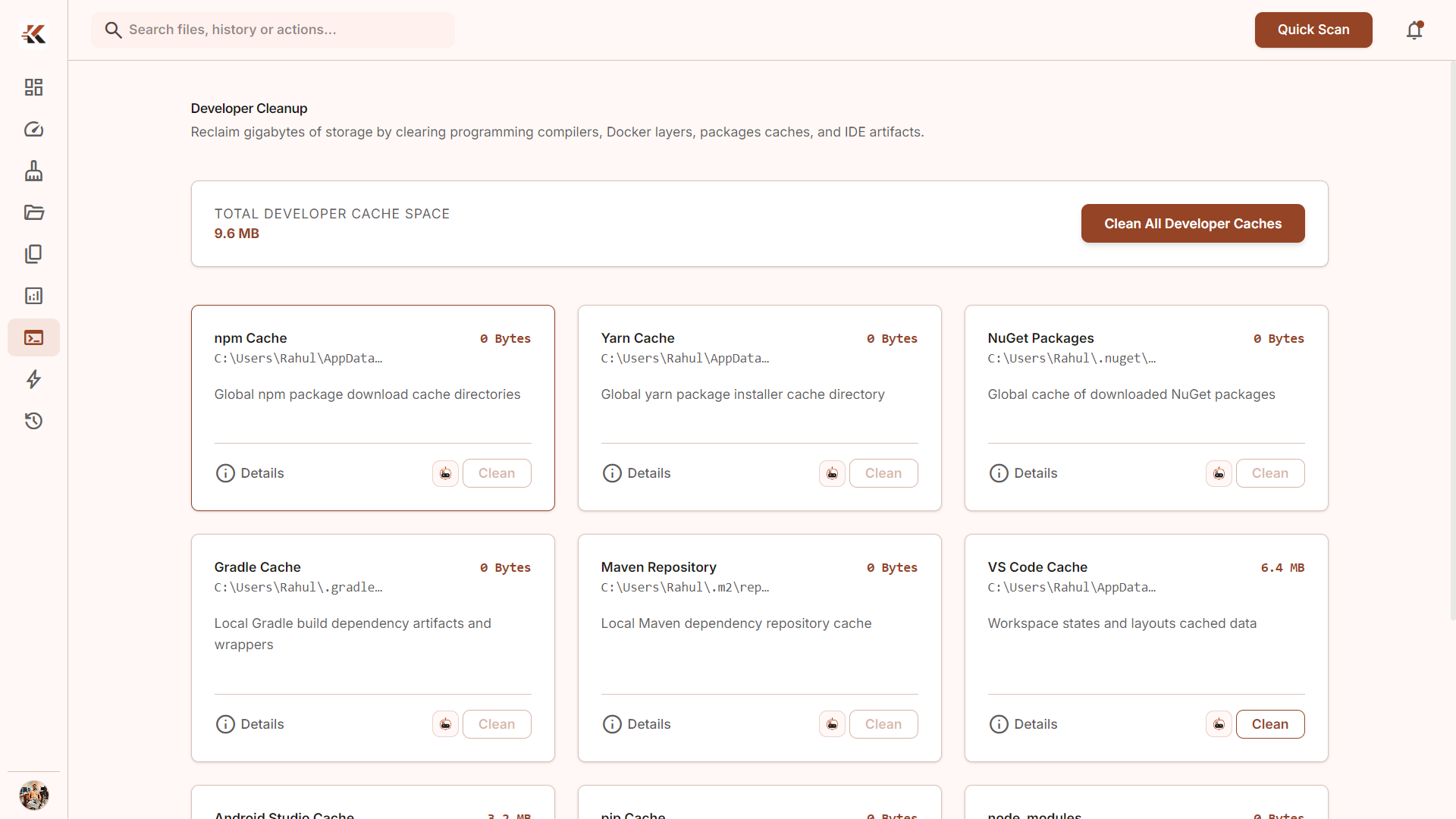This screenshot has width=1456, height=819.
Task: Click the Maven path C:\Users\Rahul\.m2\rep…
Action: [685, 587]
